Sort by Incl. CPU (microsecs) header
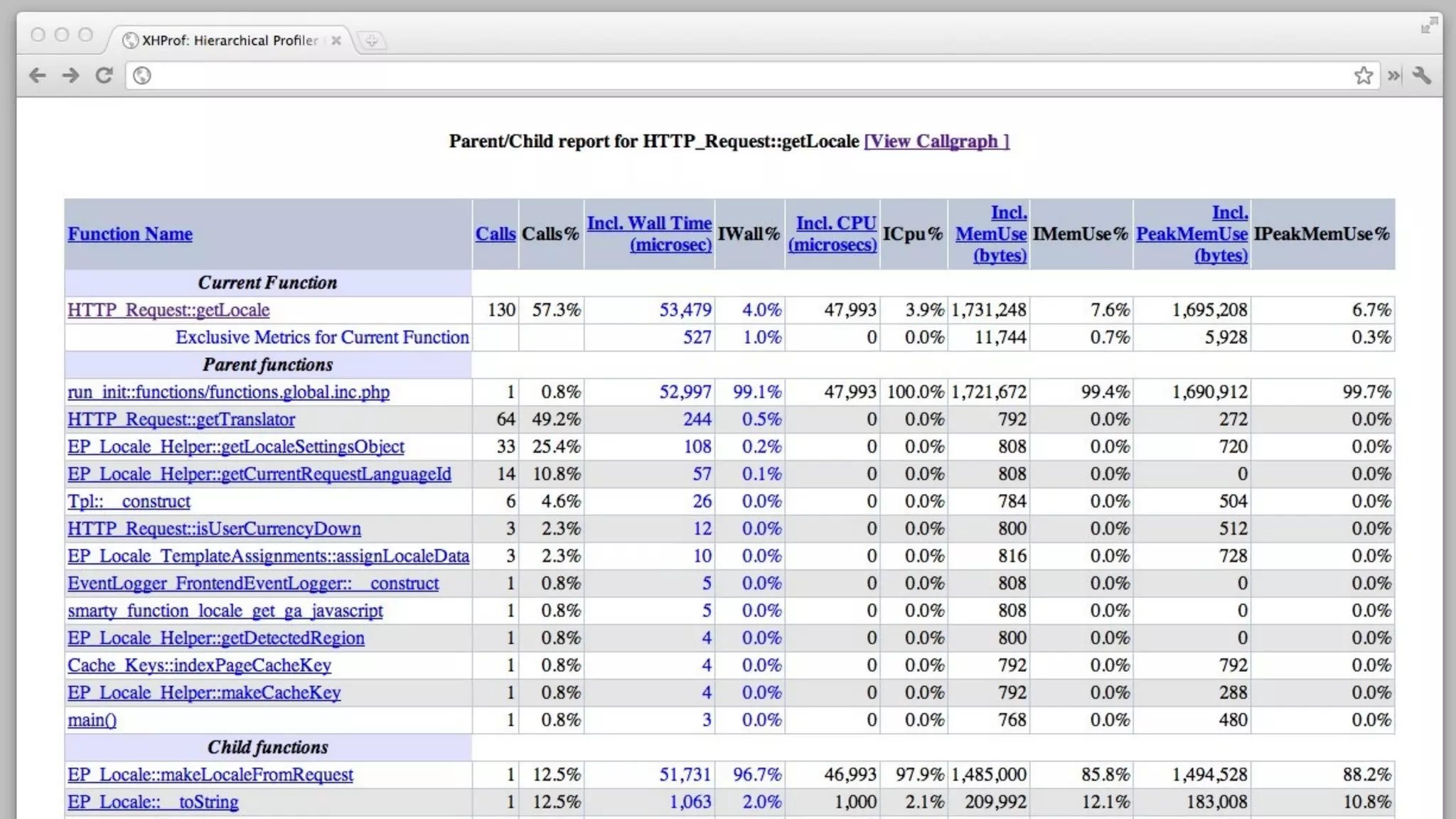 coord(833,234)
